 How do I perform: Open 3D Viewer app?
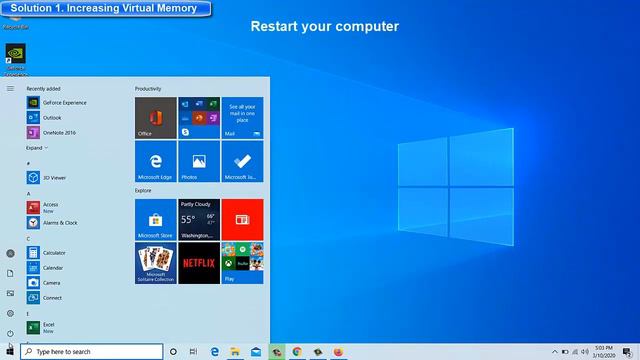click(47, 178)
